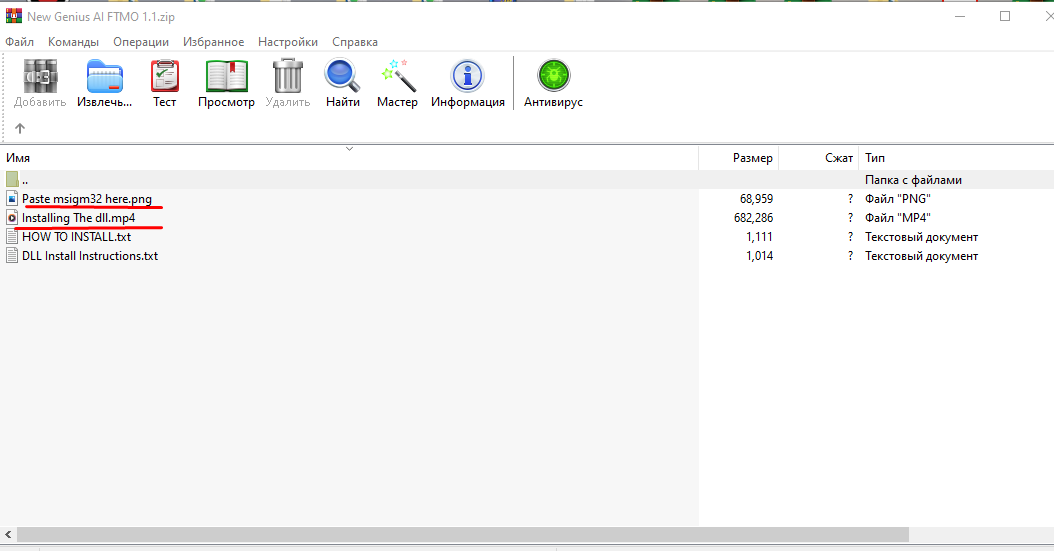Select HOW TO INSTALL.txt file

(77, 237)
